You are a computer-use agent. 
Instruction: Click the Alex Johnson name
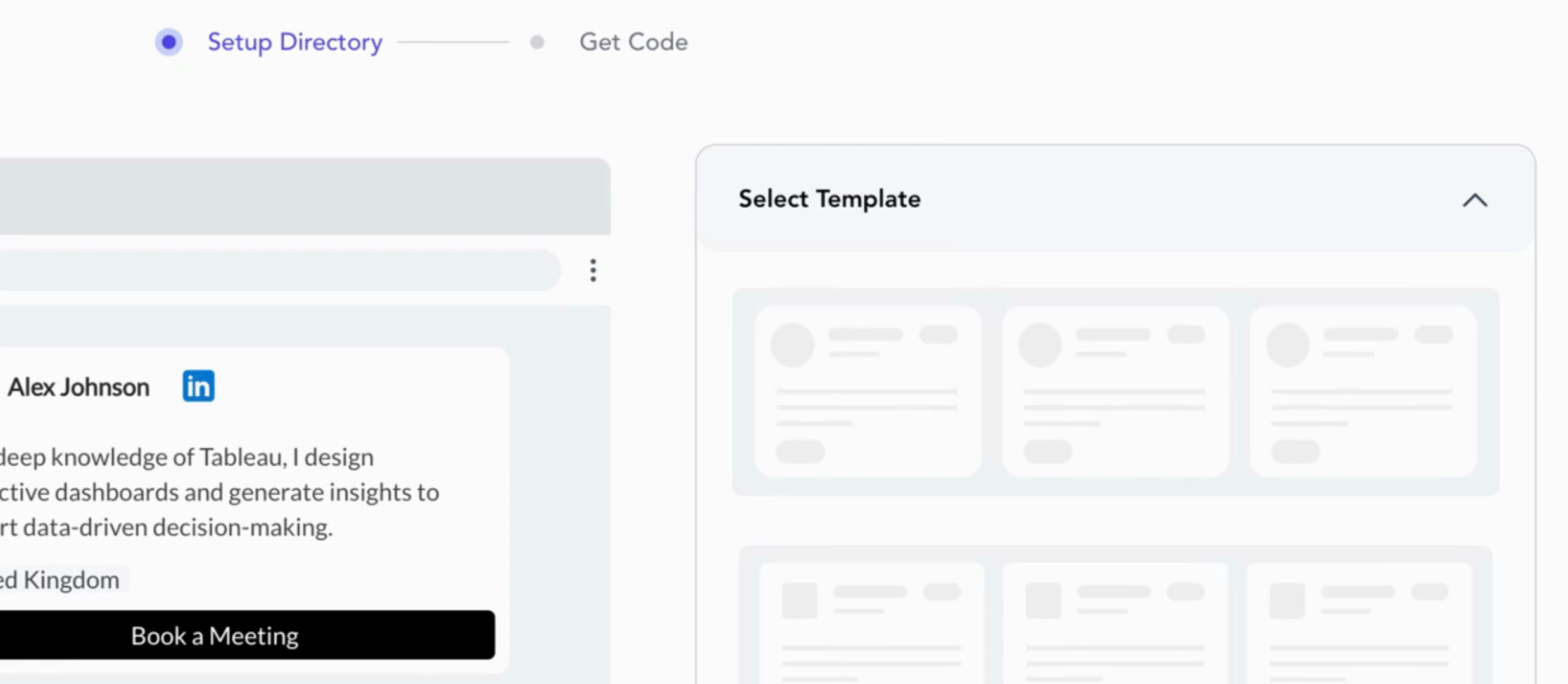[x=79, y=387]
